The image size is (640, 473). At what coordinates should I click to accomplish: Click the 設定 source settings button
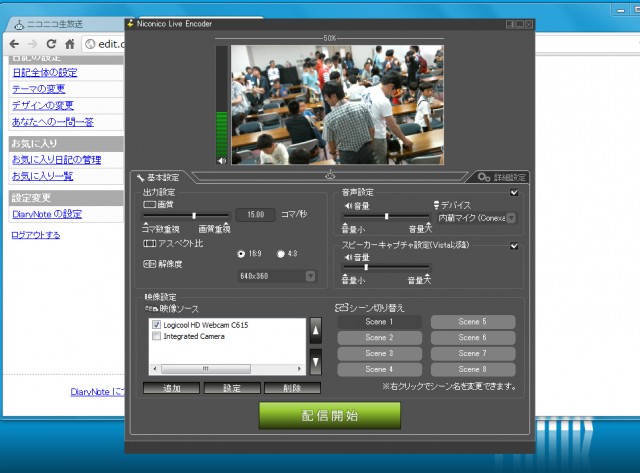tap(232, 388)
